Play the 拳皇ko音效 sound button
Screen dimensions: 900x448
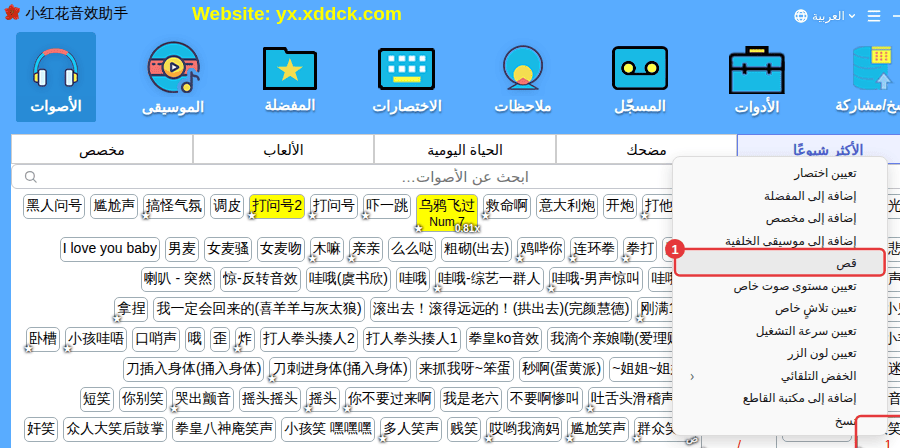[504, 339]
